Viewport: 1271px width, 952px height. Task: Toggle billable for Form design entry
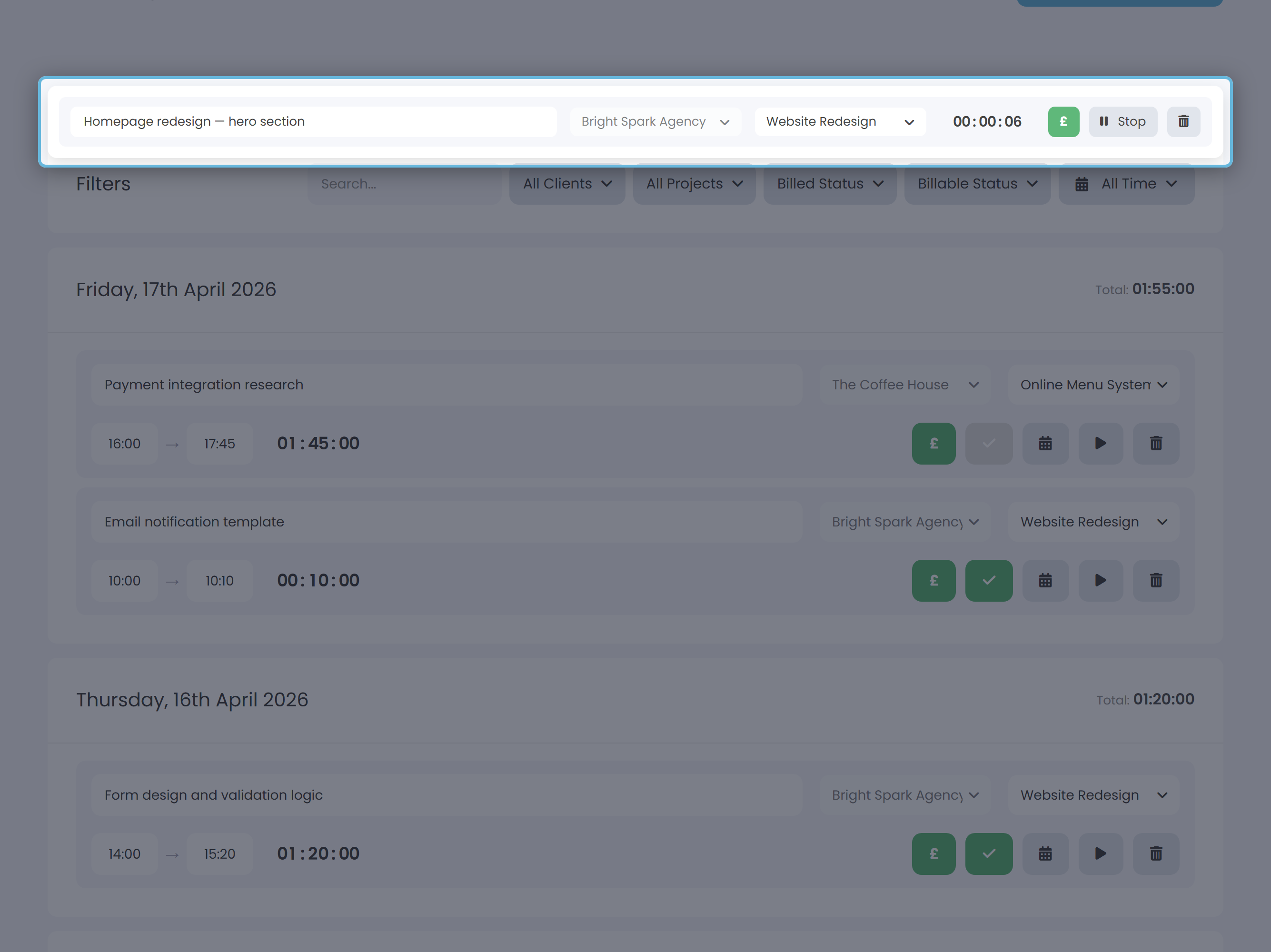(933, 854)
